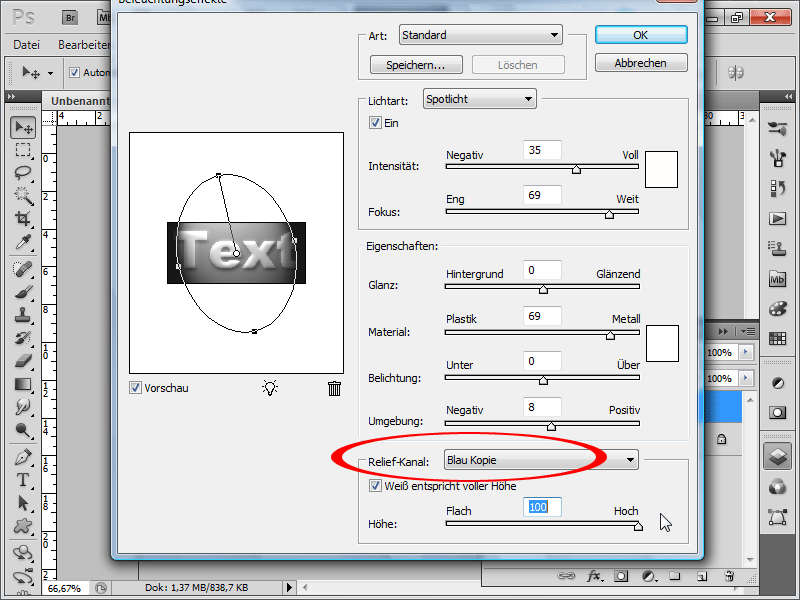Image resolution: width=800 pixels, height=600 pixels.
Task: Select the Healing Brush tool
Action: (x=23, y=269)
